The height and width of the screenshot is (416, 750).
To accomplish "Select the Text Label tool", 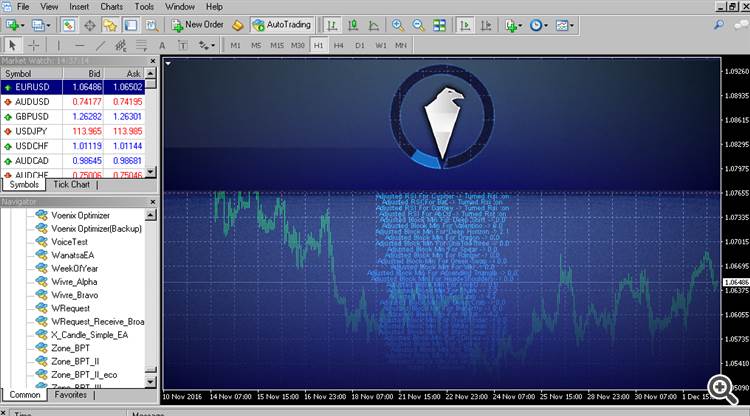I will pyautogui.click(x=183, y=45).
